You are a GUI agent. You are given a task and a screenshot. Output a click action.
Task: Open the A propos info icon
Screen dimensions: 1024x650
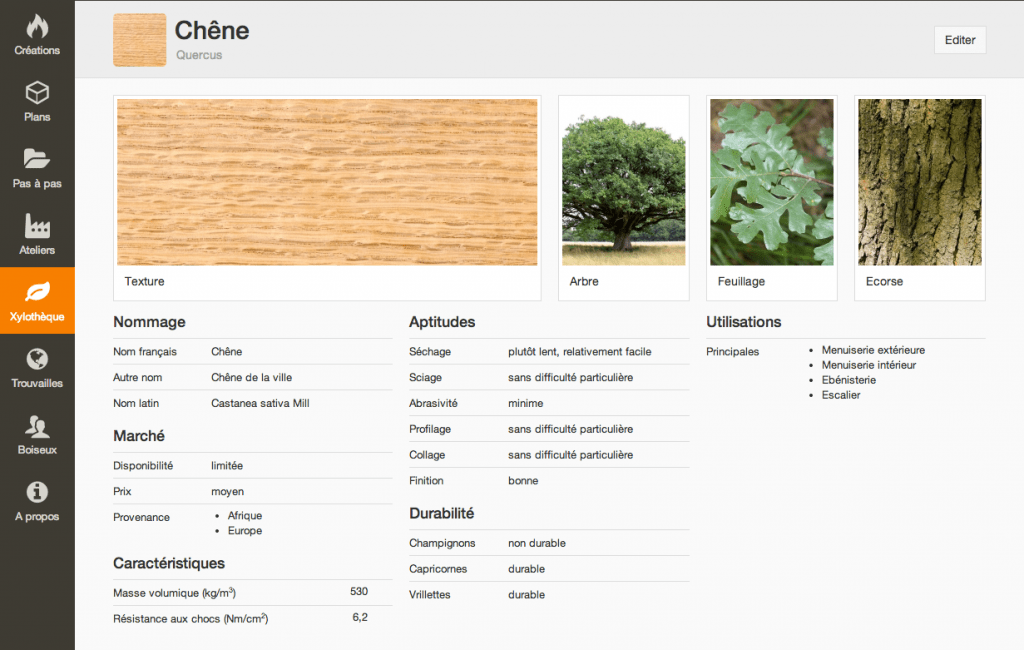pos(37,492)
